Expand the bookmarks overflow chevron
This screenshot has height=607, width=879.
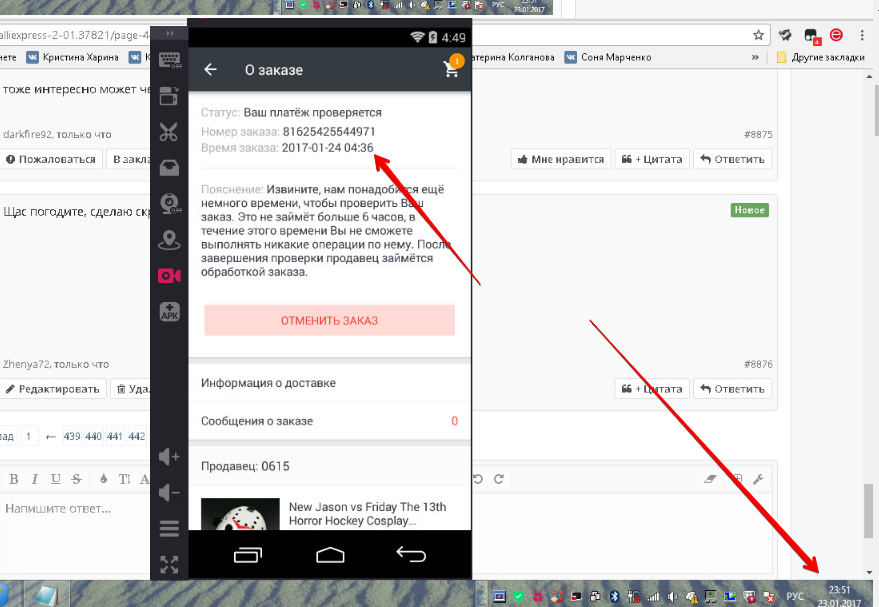[x=755, y=57]
